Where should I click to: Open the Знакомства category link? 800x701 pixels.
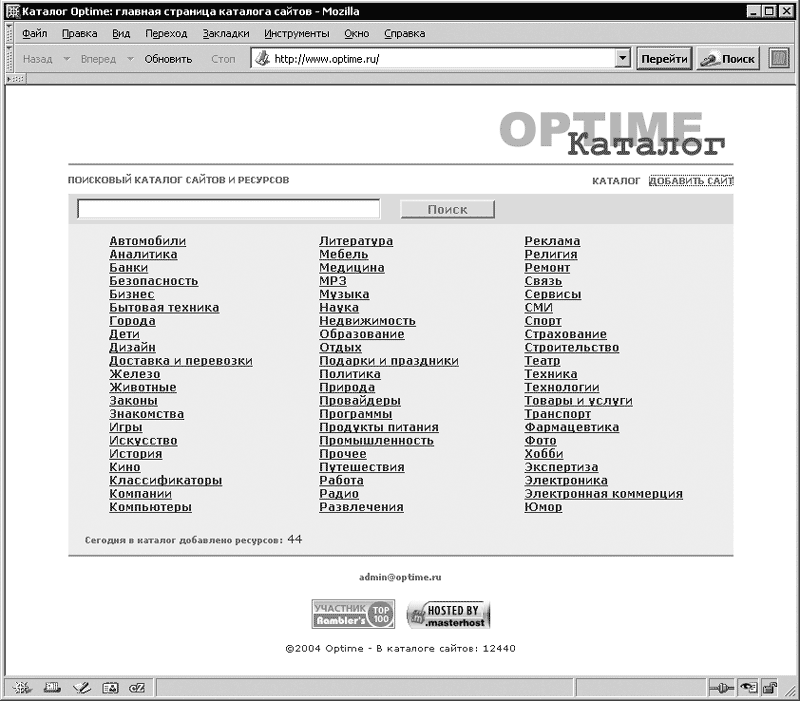(146, 414)
